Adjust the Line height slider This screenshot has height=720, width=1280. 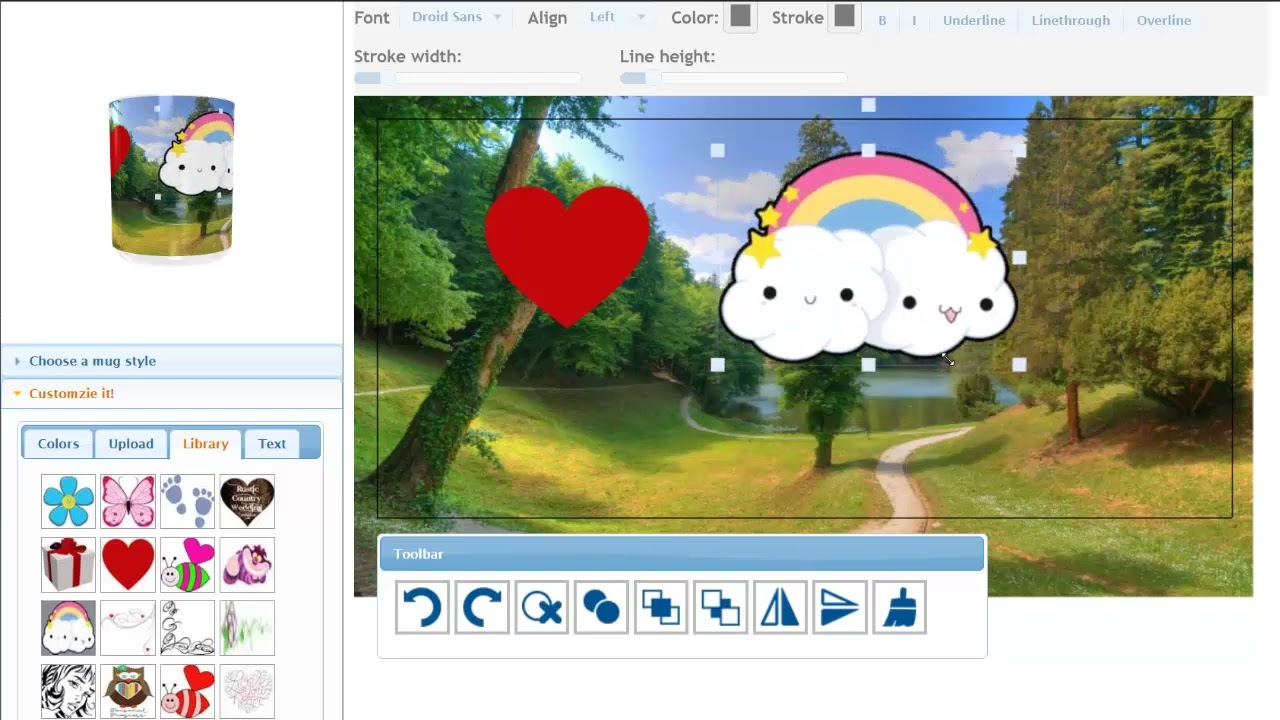(x=733, y=78)
